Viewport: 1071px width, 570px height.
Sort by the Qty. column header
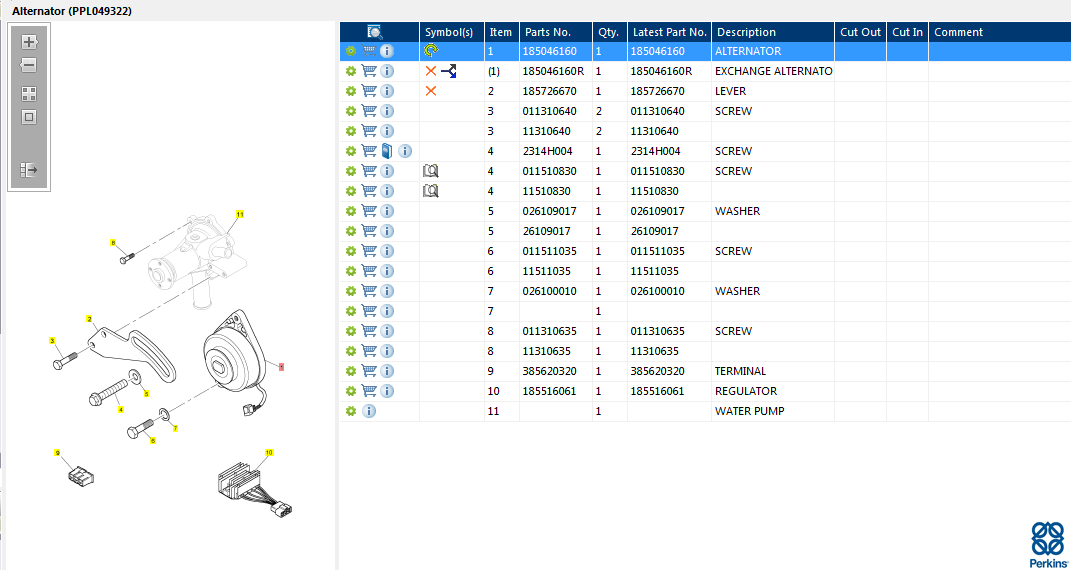(609, 32)
